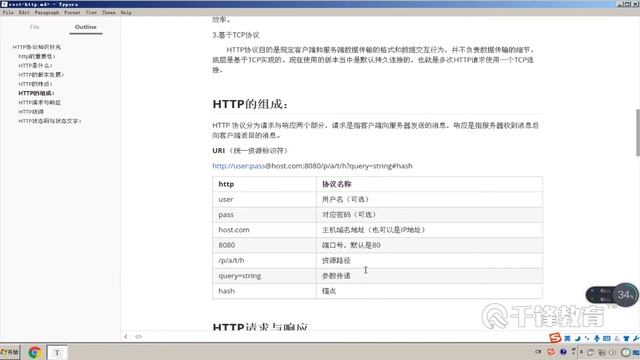Screen dimensions: 640x360
Task: Open the Paragraph menu
Action: click(x=47, y=13)
